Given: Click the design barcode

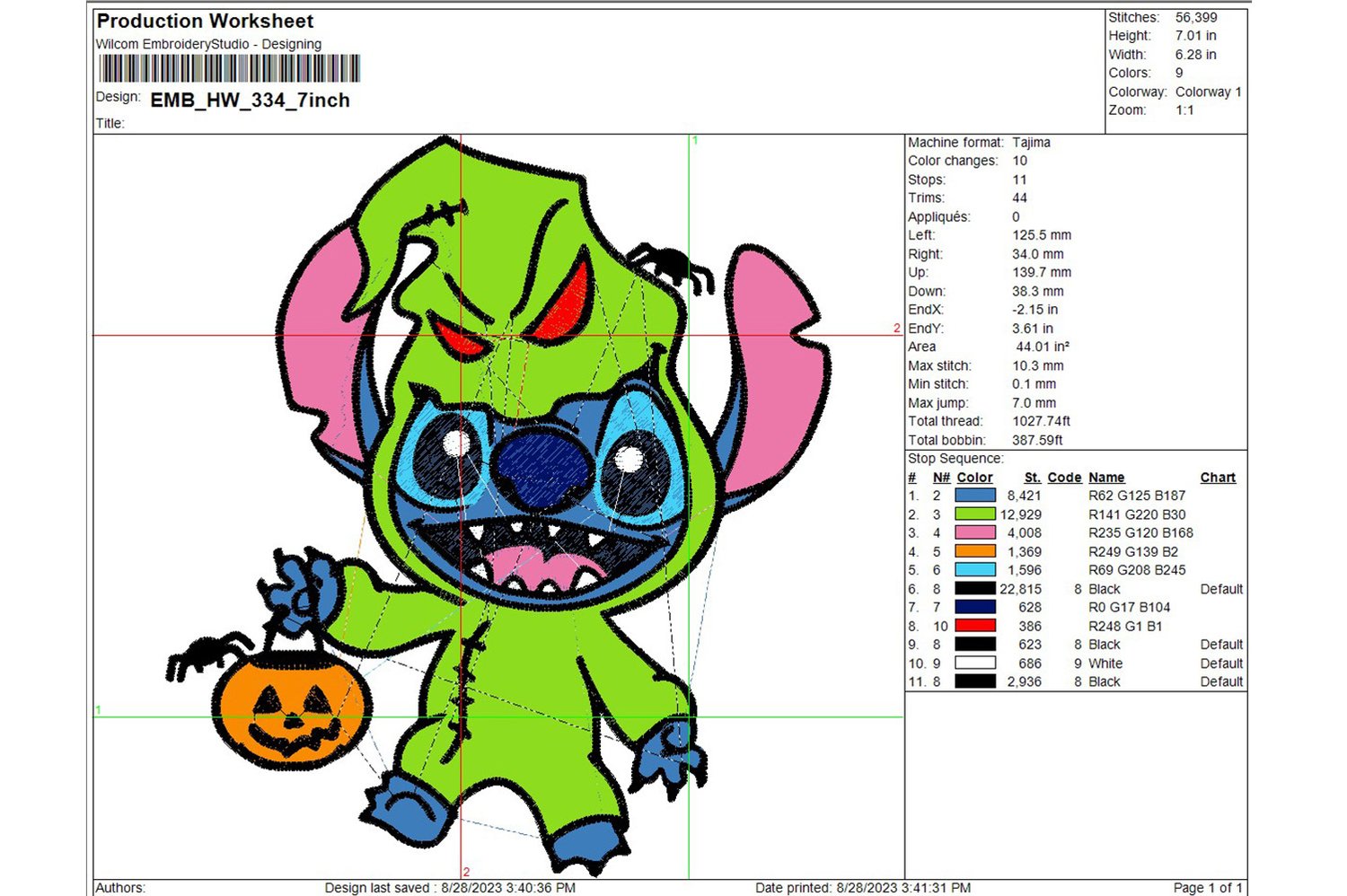Looking at the screenshot, I should (x=230, y=69).
